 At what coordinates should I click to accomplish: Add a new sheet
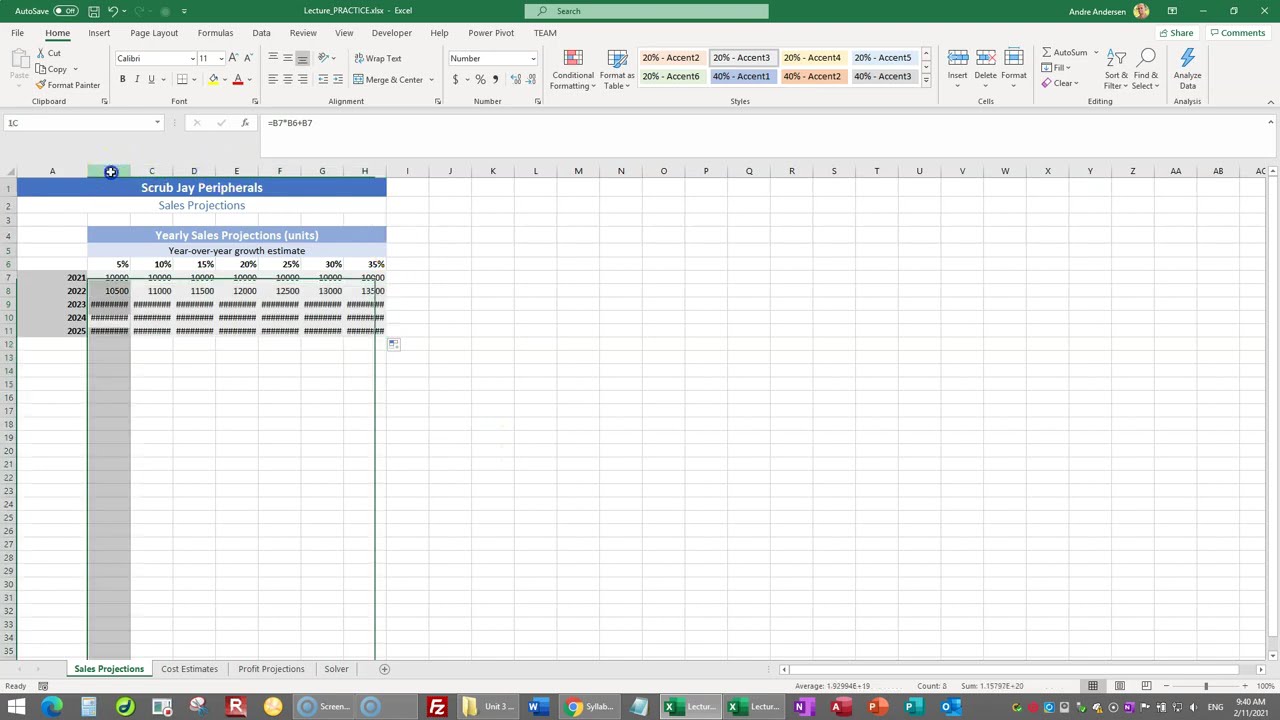(384, 669)
